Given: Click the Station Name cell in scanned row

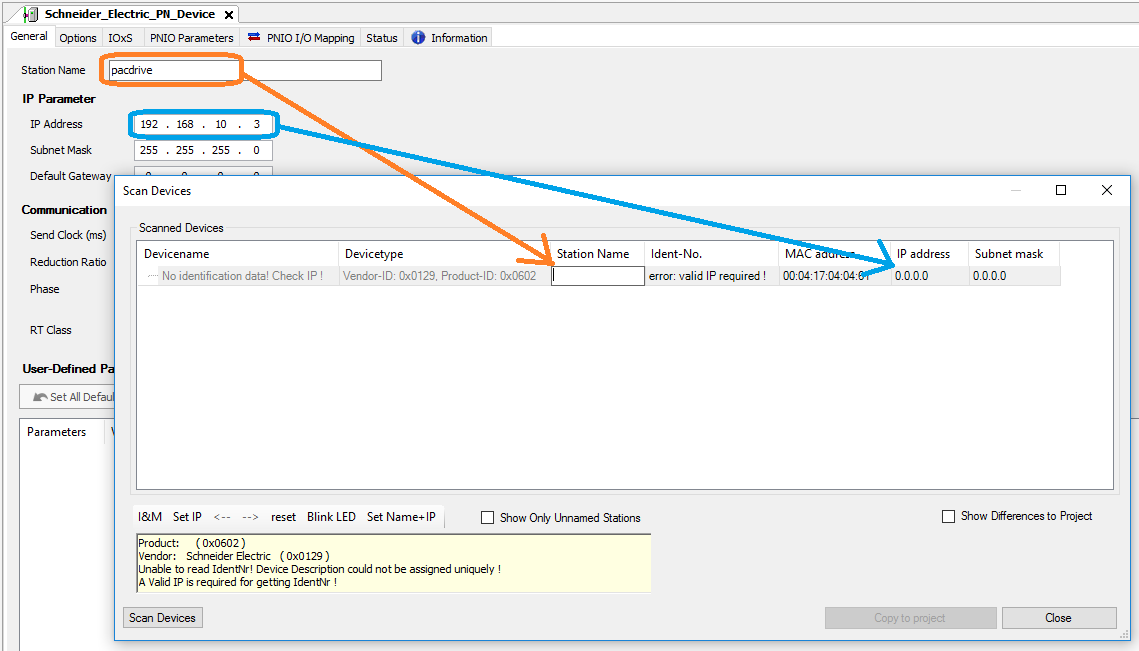Looking at the screenshot, I should pos(598,276).
